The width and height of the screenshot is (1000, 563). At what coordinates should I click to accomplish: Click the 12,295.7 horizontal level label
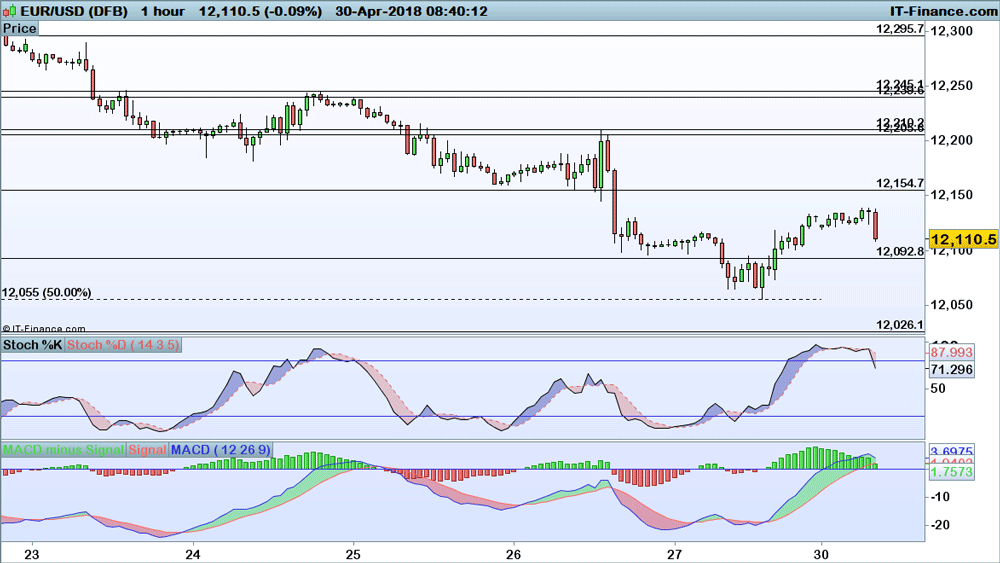900,29
